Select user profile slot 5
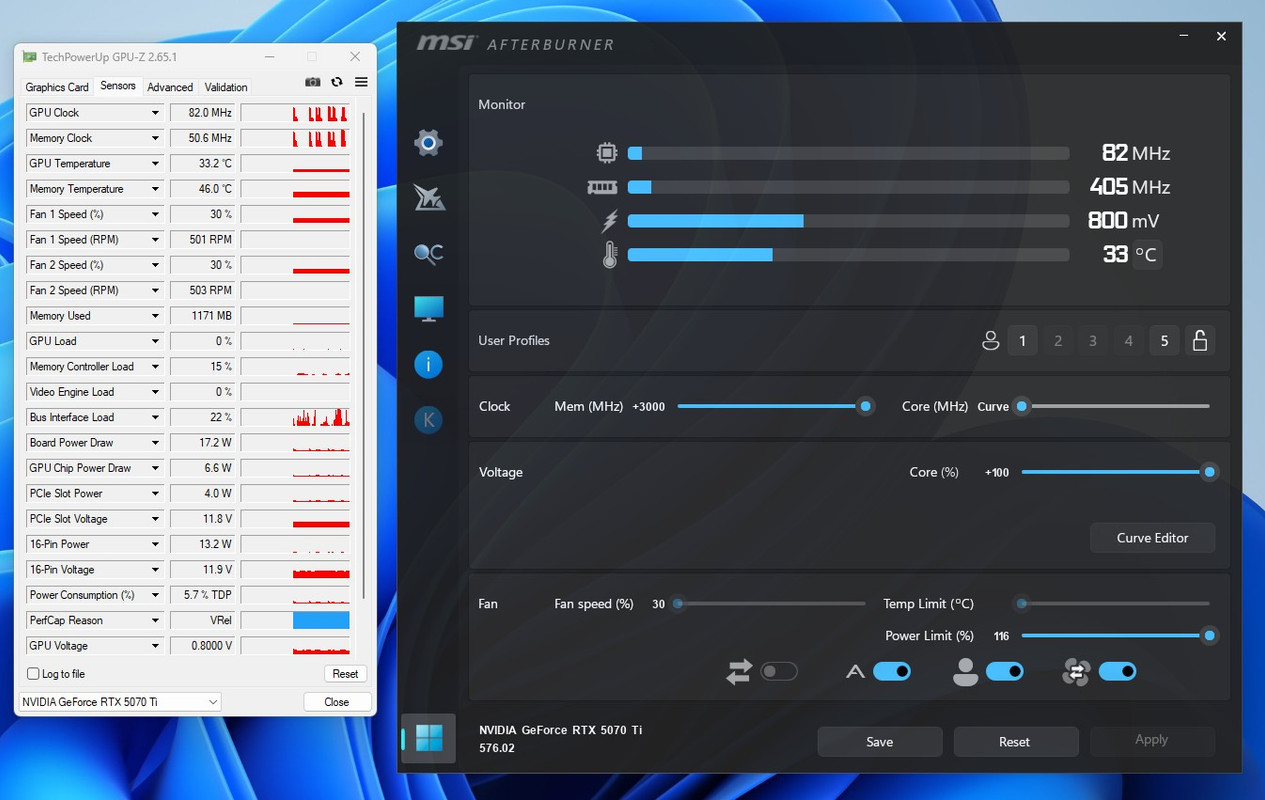 1164,341
